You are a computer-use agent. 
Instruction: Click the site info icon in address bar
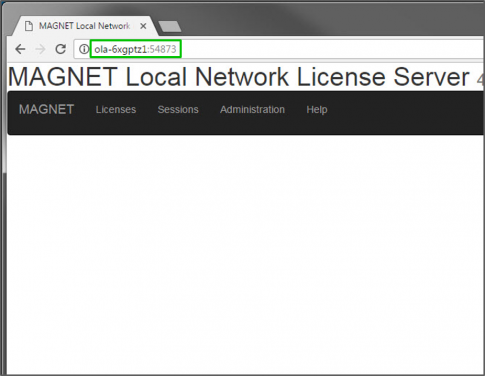tap(84, 49)
